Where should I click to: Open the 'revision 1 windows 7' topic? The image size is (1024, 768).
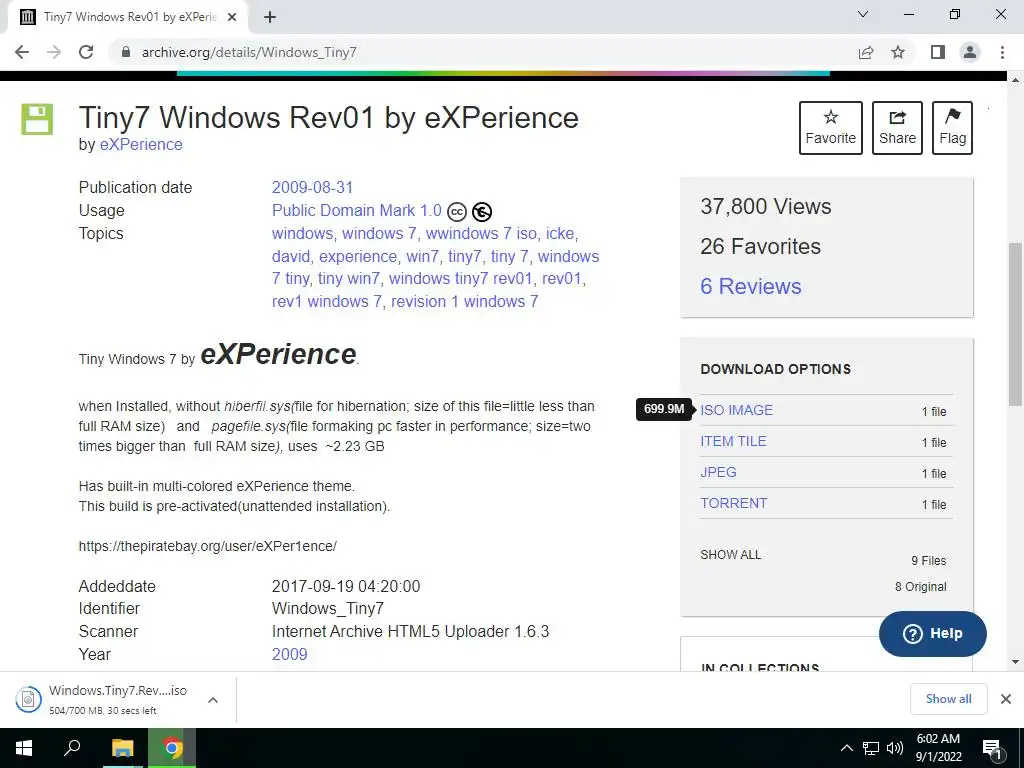pos(464,302)
